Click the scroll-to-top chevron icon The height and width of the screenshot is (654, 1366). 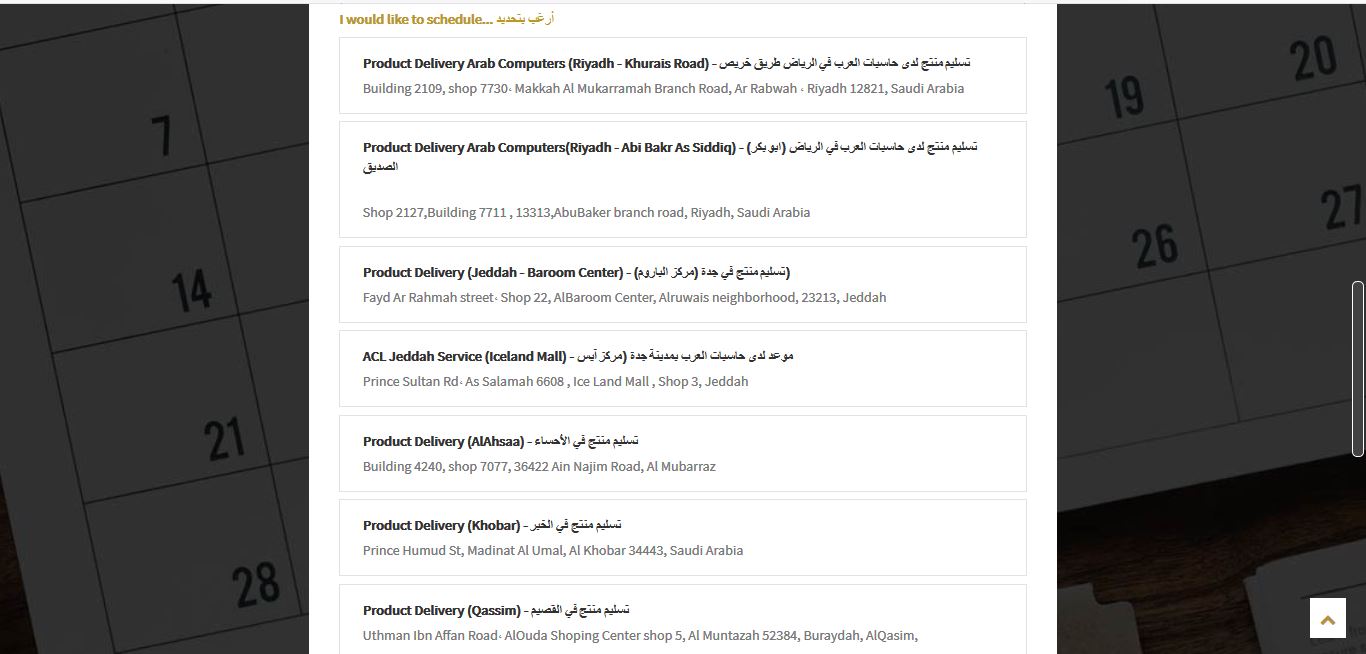(x=1327, y=618)
